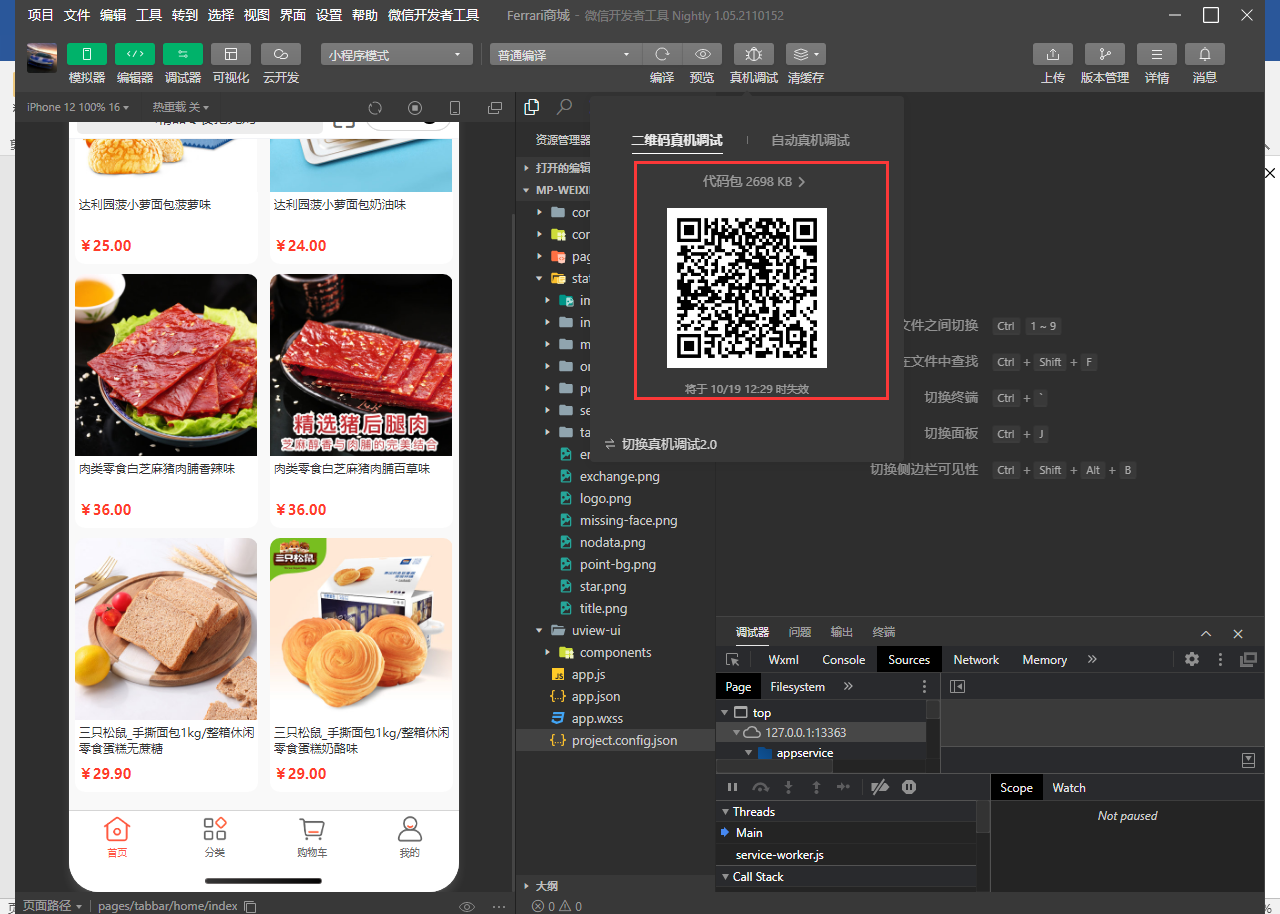
Task: Open the messages (消息) bell icon
Action: point(1205,54)
